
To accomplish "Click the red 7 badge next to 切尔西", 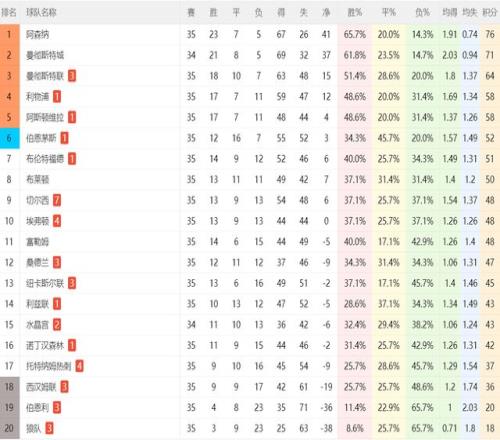I will (x=57, y=200).
